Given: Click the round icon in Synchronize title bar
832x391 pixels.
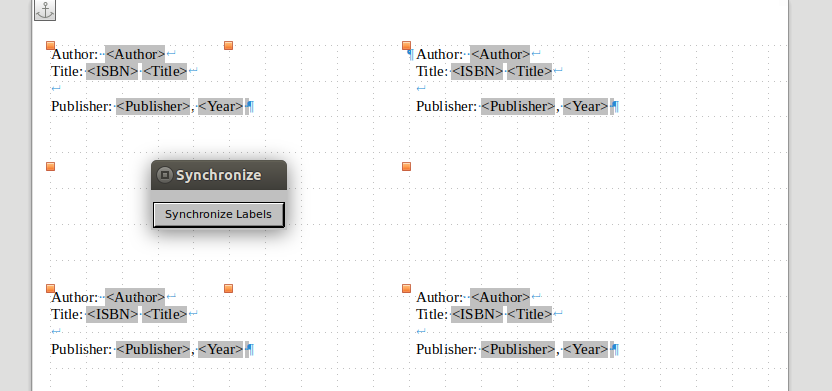Looking at the screenshot, I should click(x=165, y=175).
